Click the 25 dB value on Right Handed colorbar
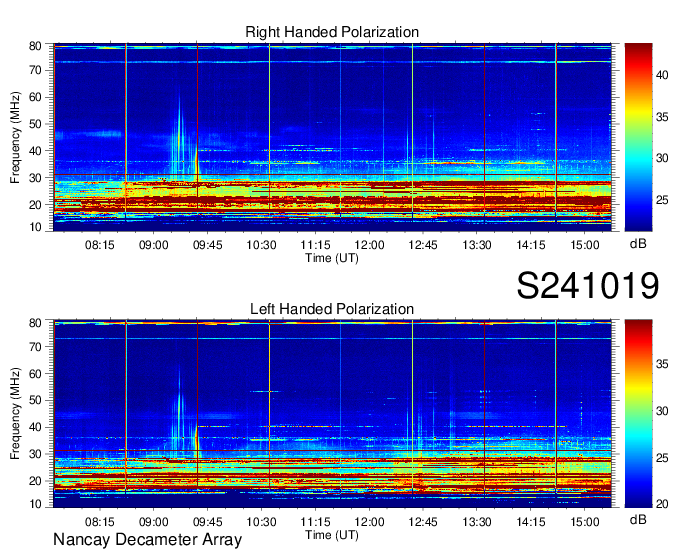 pos(662,200)
